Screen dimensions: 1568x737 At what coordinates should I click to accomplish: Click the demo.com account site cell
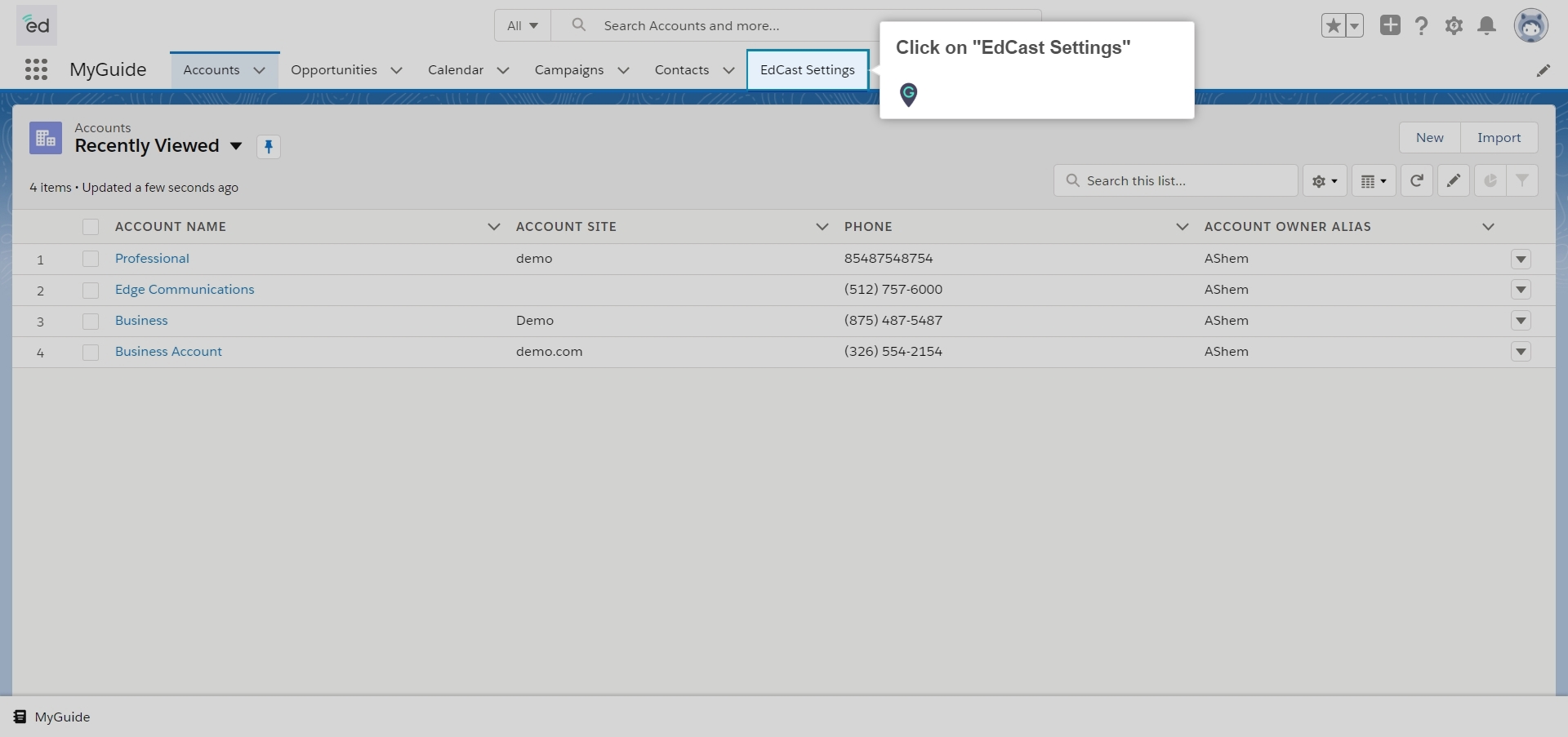click(x=550, y=352)
